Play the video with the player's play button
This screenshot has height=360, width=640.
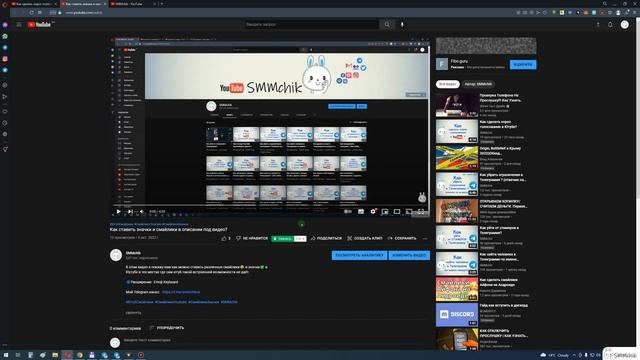point(118,211)
